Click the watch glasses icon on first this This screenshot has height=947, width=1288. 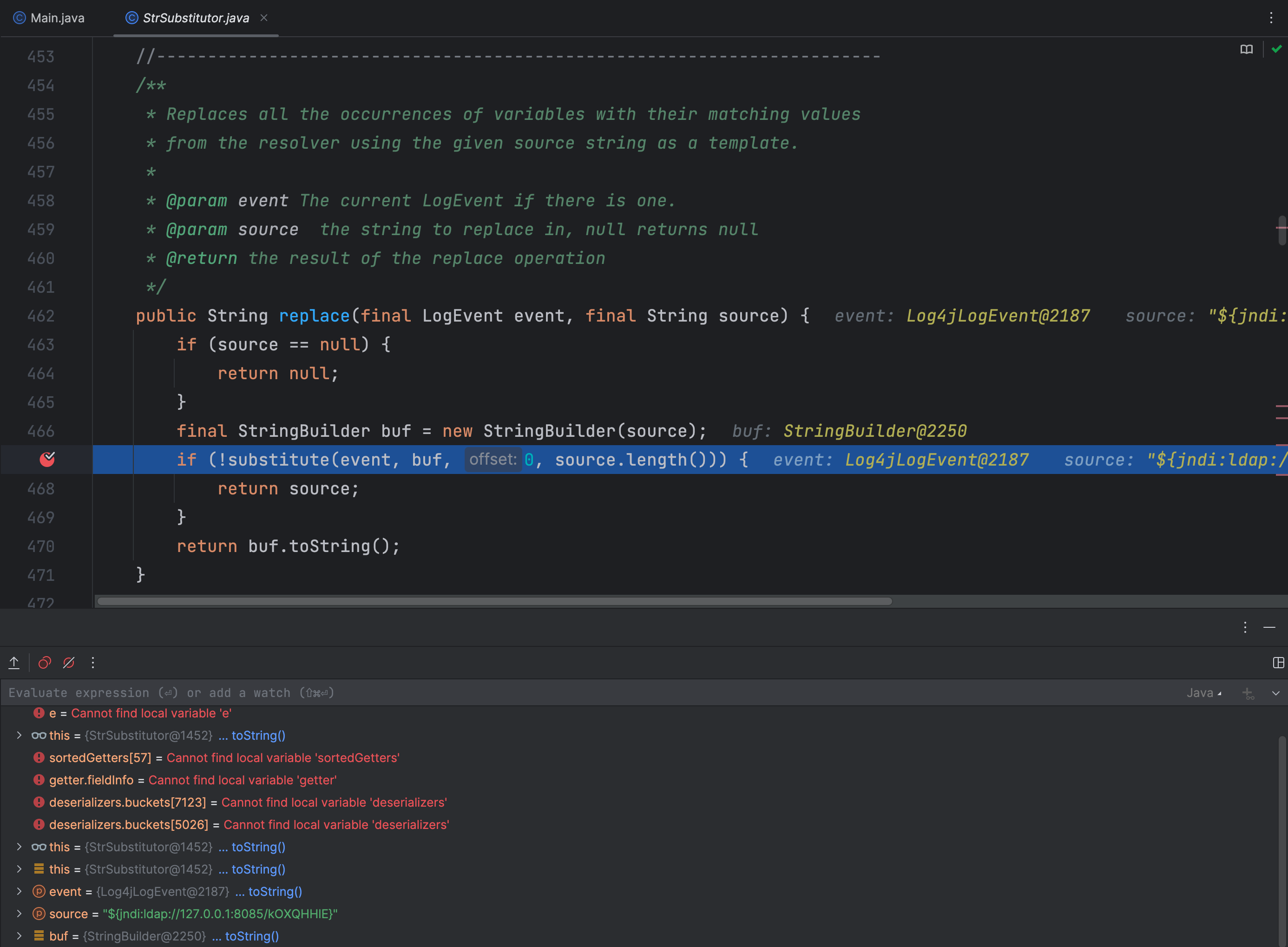click(x=39, y=736)
